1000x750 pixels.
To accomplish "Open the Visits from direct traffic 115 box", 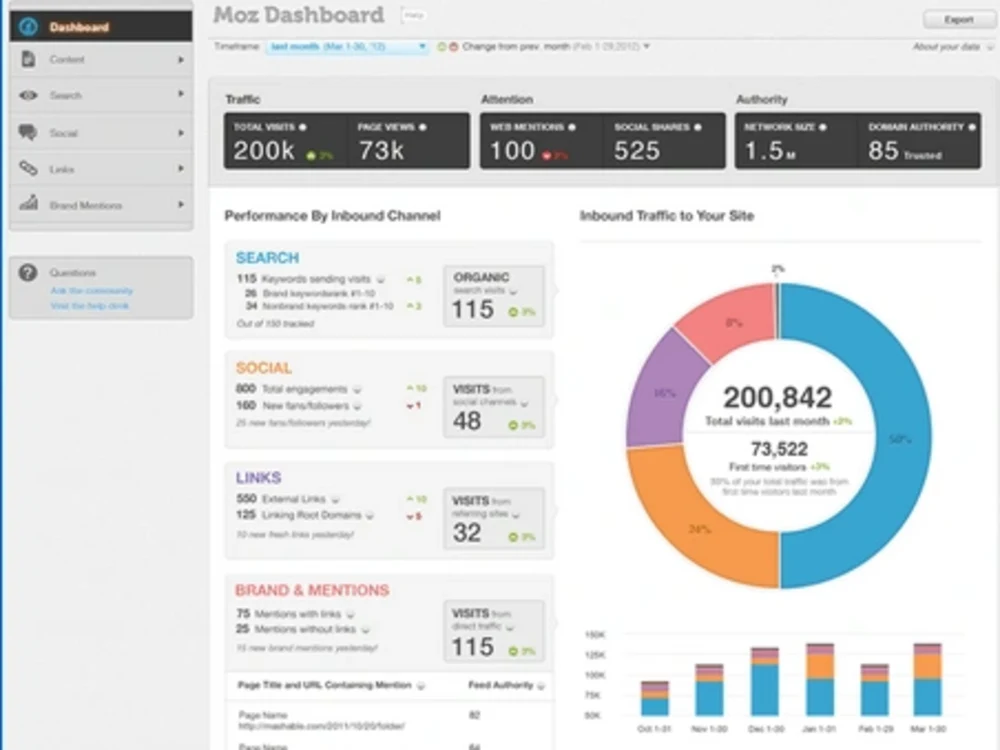I will pyautogui.click(x=494, y=631).
